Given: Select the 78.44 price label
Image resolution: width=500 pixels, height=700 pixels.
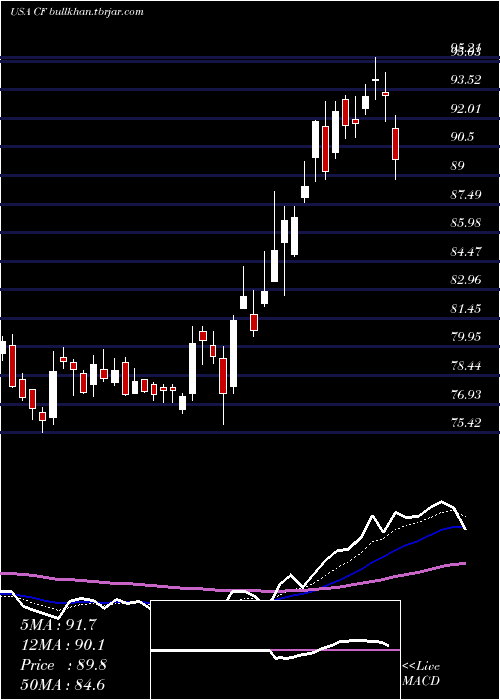Looking at the screenshot, I should (466, 366).
